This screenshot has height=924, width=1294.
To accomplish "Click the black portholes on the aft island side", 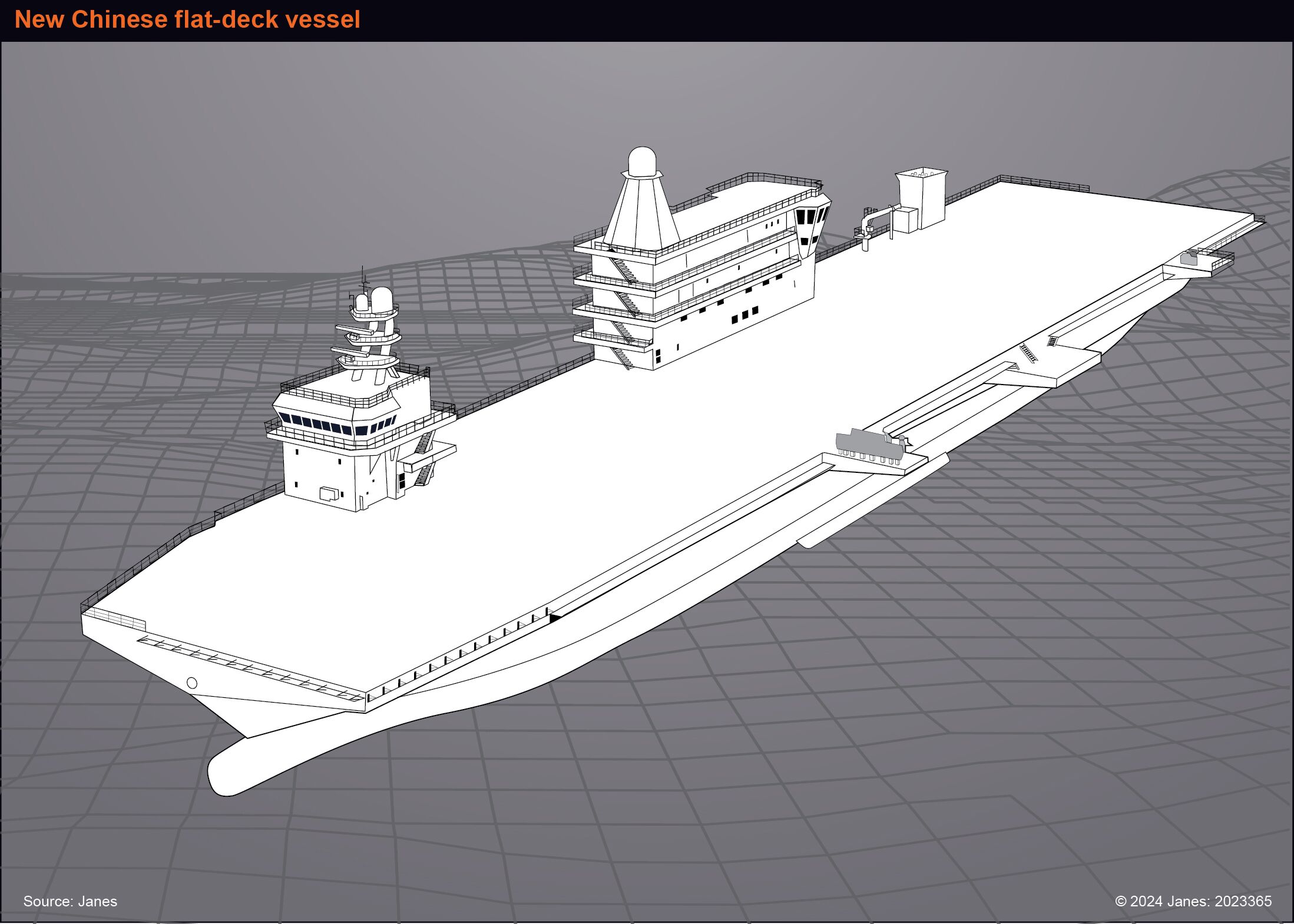I will pos(745,315).
